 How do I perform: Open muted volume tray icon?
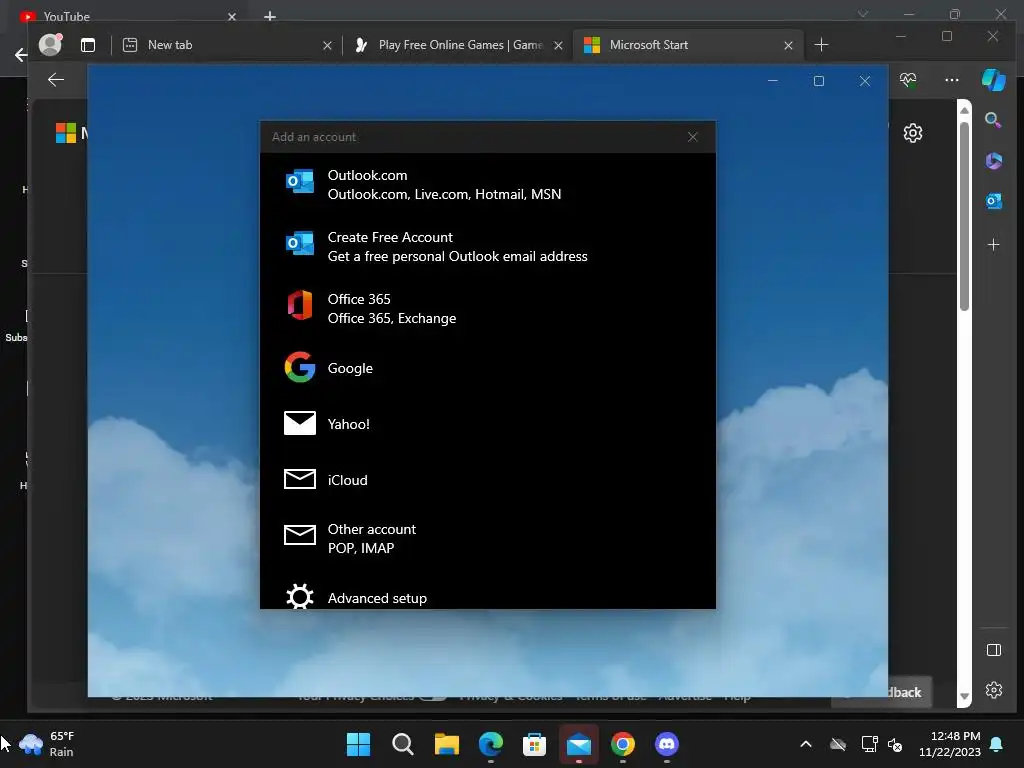(x=895, y=744)
